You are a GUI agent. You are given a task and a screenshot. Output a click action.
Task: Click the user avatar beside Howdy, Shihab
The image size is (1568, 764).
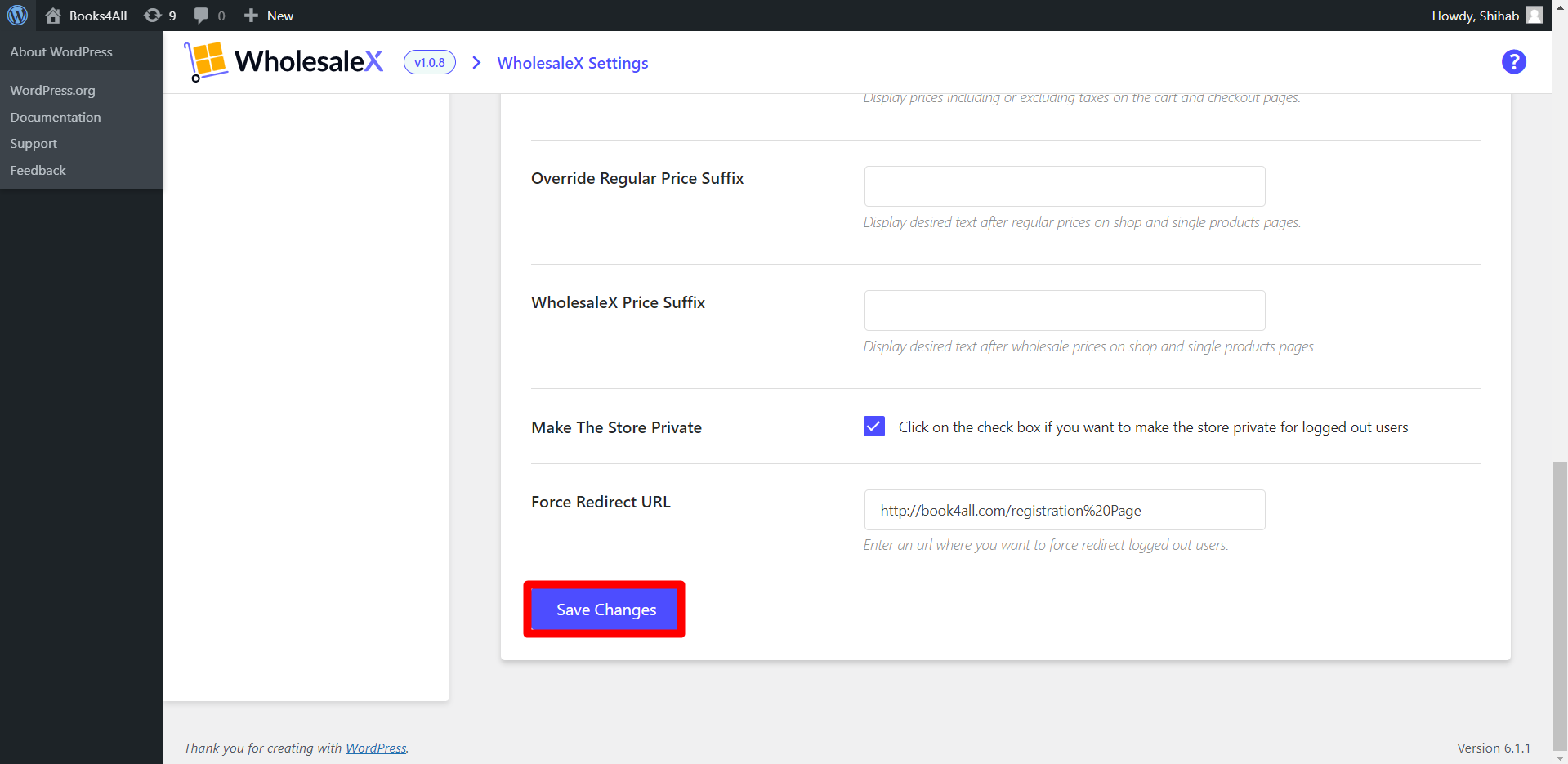click(x=1534, y=16)
